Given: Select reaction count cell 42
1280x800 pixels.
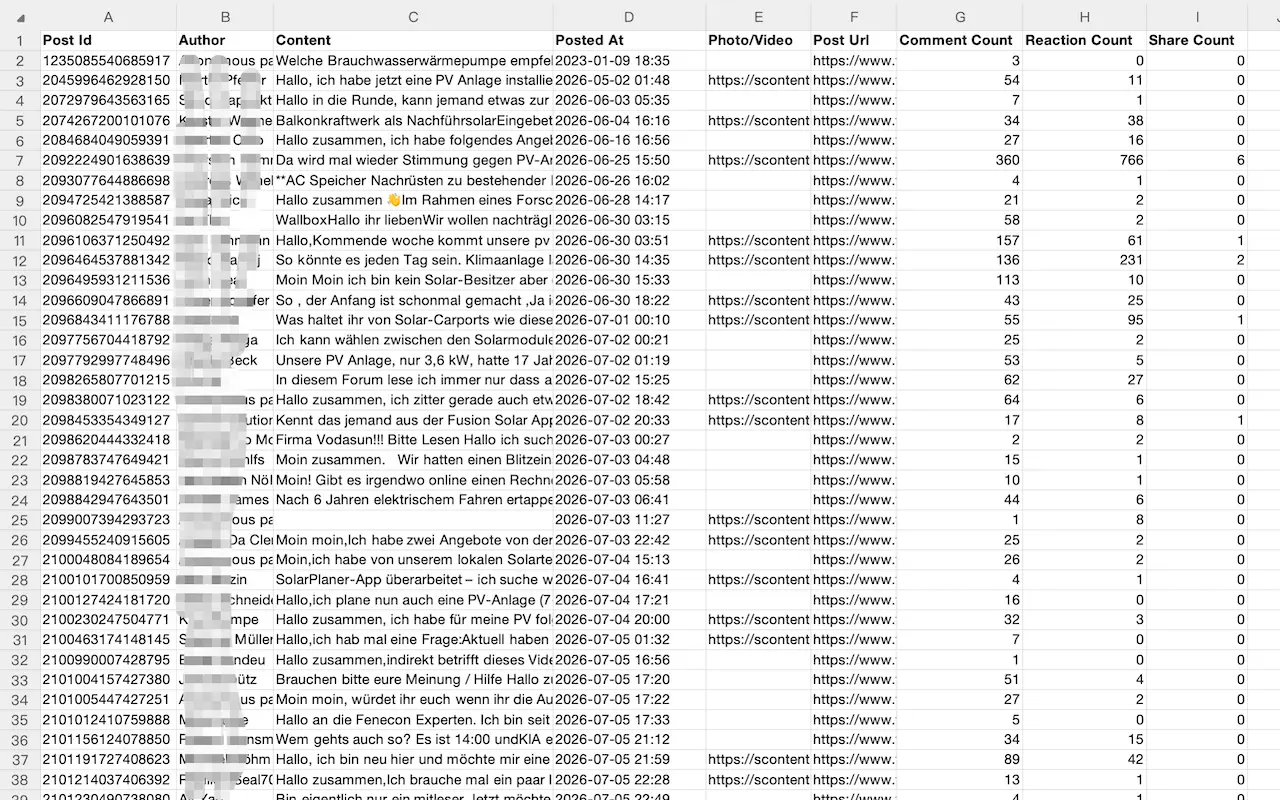Looking at the screenshot, I should tap(1085, 760).
